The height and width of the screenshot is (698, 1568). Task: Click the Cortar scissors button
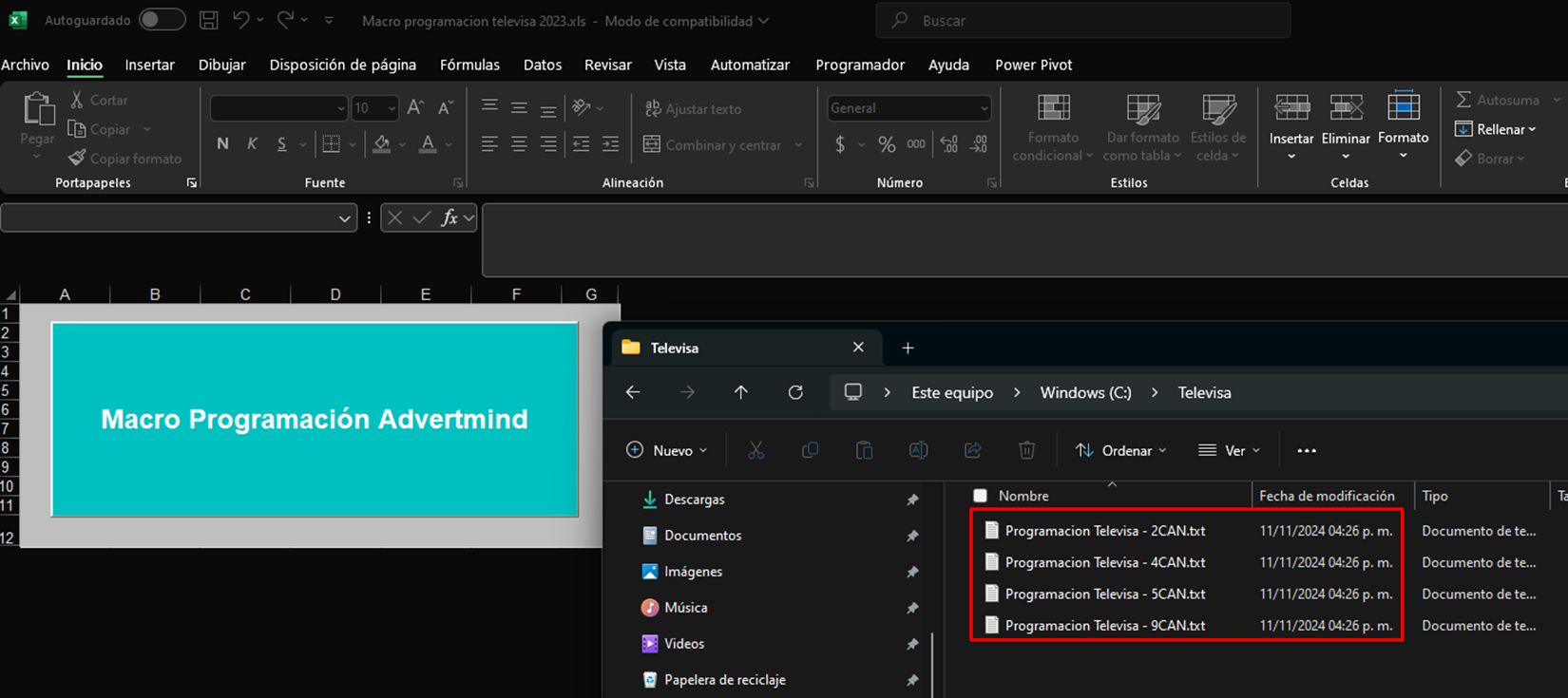tap(99, 100)
